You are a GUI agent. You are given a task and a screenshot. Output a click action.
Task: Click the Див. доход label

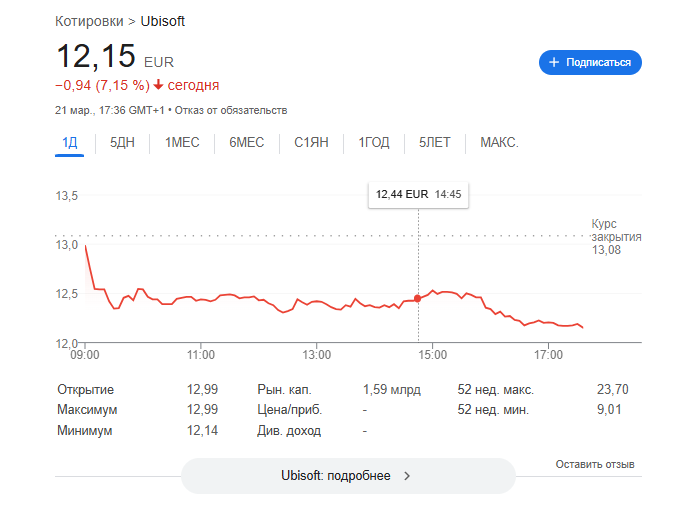point(289,431)
